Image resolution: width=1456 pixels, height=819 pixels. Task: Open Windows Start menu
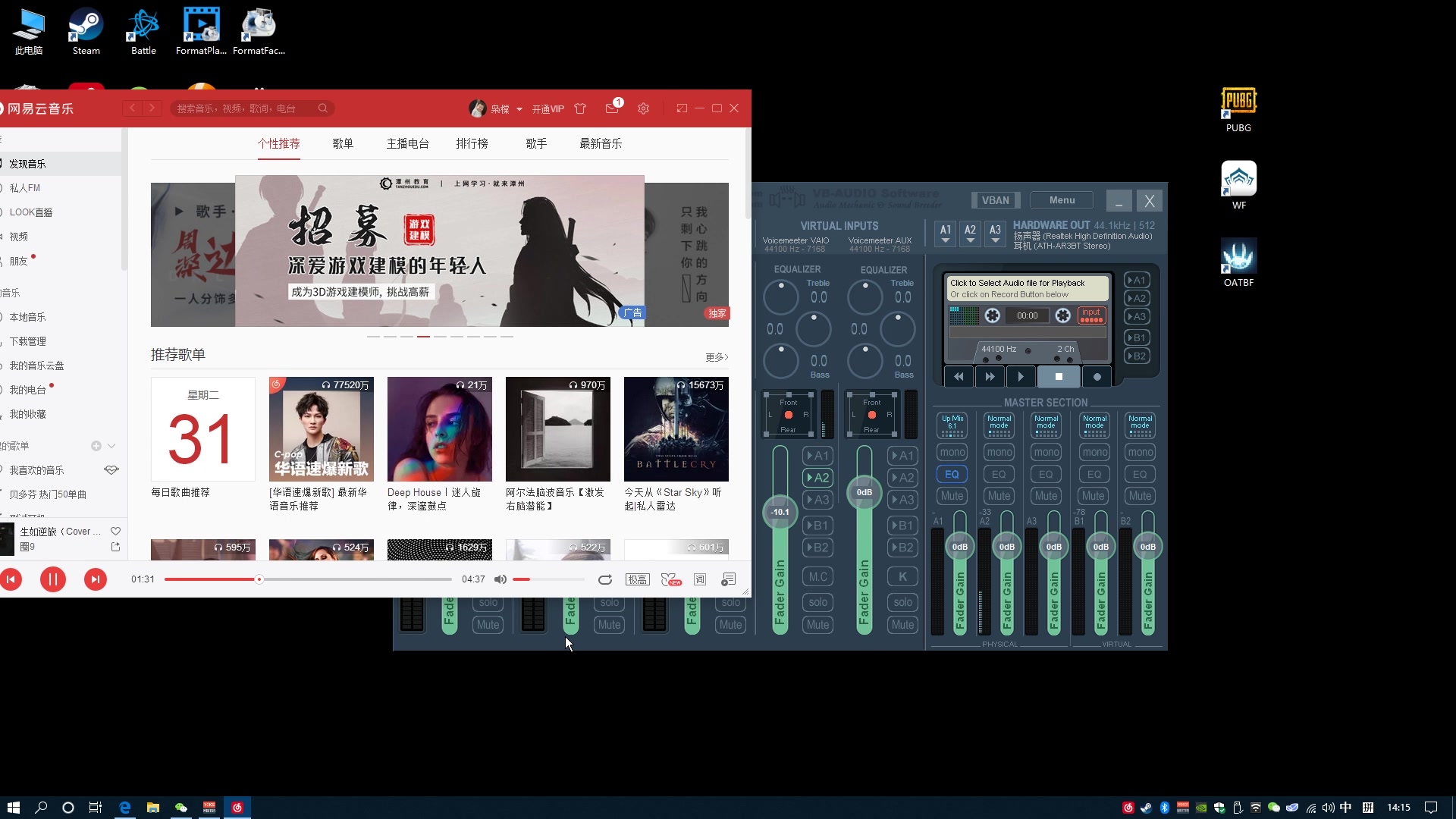(13, 808)
